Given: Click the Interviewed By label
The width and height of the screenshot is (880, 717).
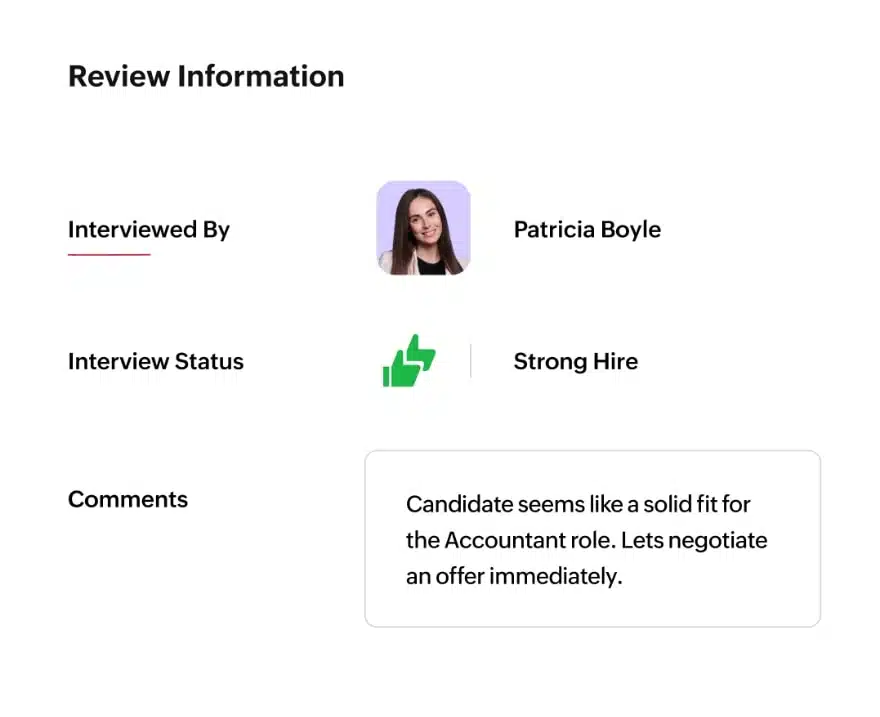Looking at the screenshot, I should point(149,230).
